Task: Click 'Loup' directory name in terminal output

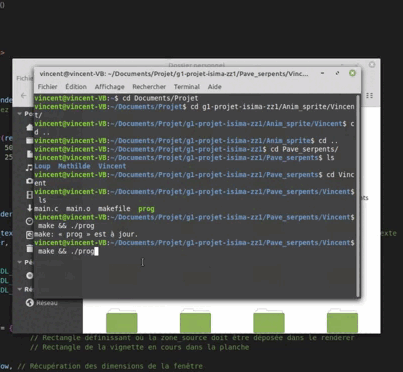Action: pyautogui.click(x=42, y=166)
